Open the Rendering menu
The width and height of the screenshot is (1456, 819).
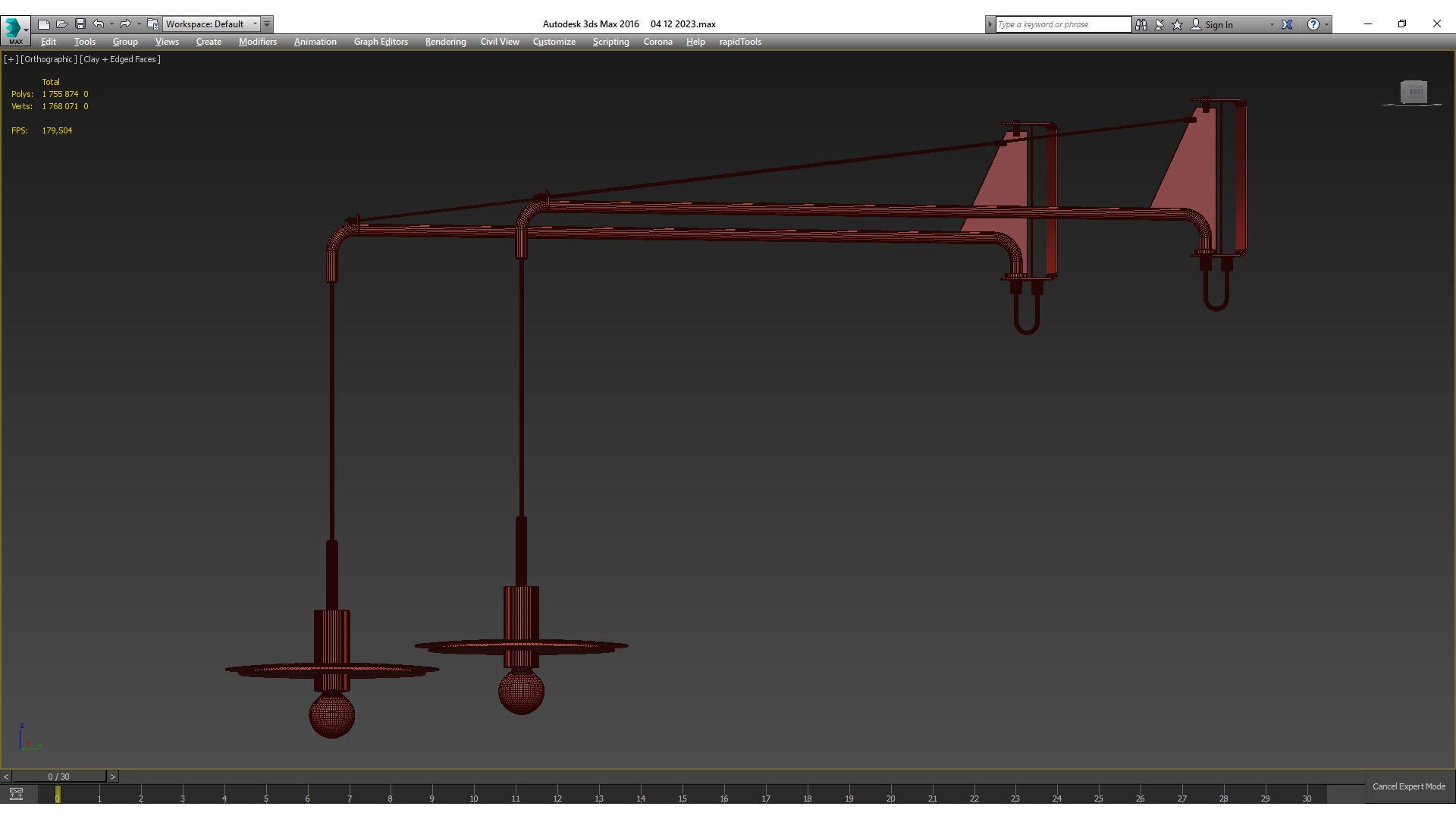445,42
